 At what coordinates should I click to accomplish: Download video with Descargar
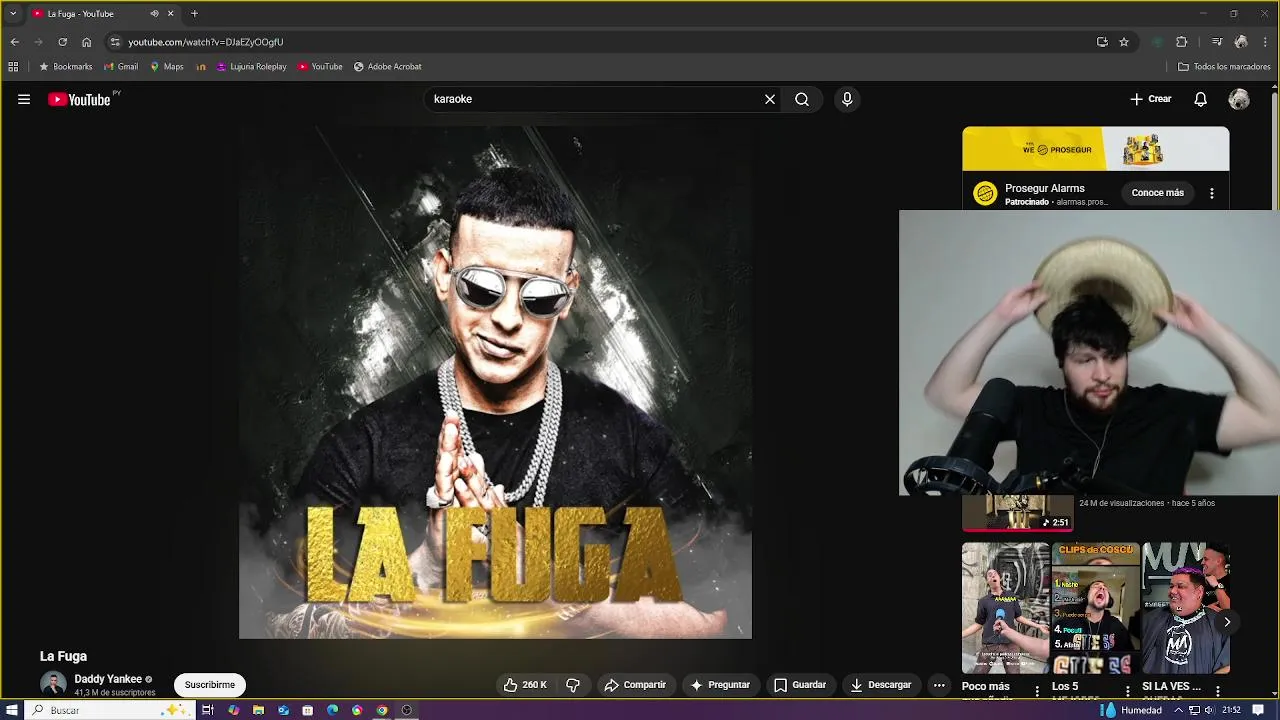(x=881, y=685)
